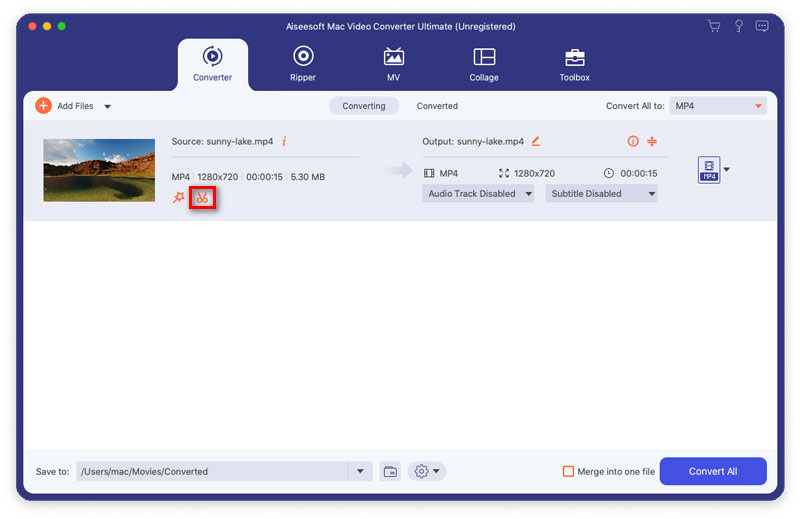The image size is (800, 519).
Task: View source file info icon
Action: coord(284,141)
